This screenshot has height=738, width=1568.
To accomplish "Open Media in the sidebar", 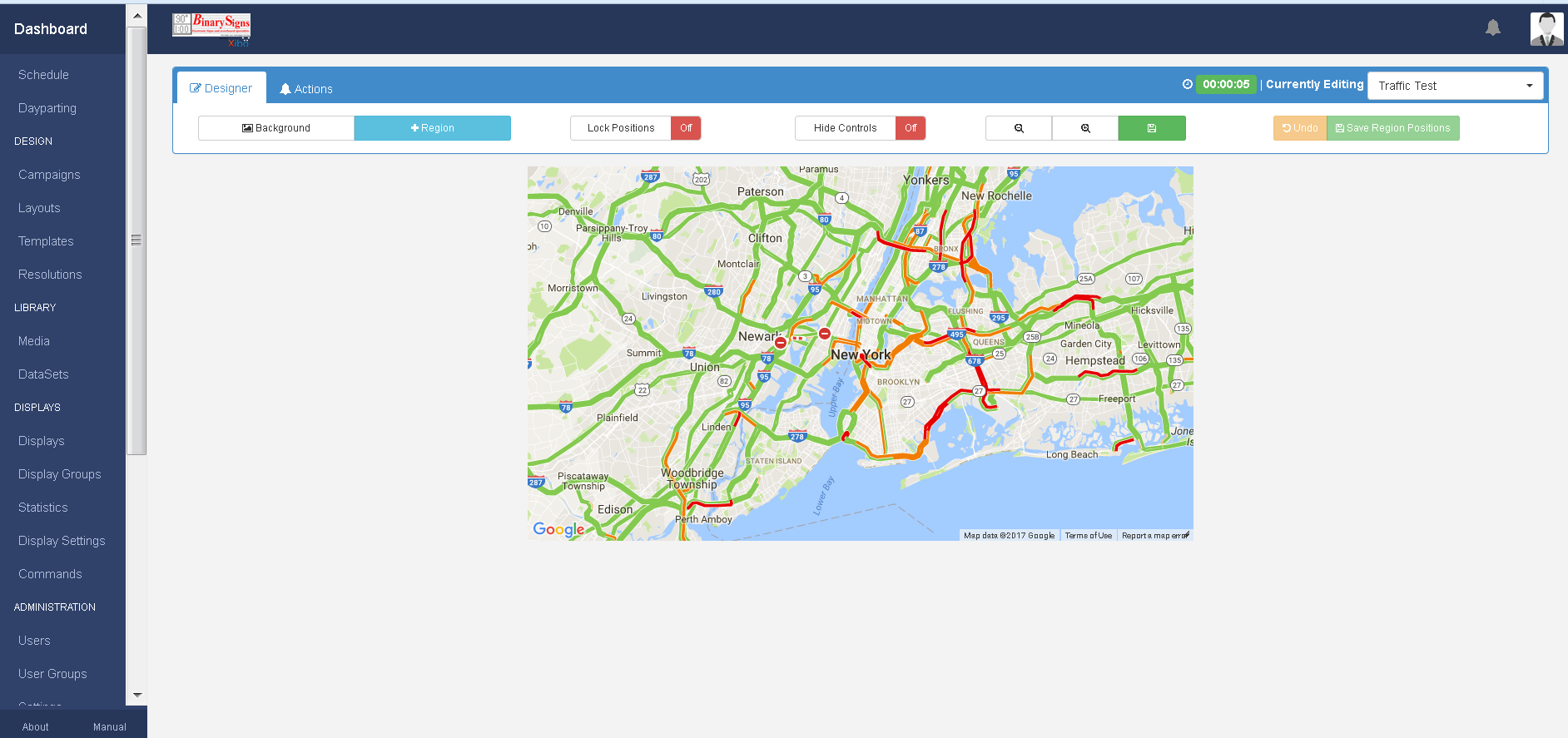I will 34,341.
